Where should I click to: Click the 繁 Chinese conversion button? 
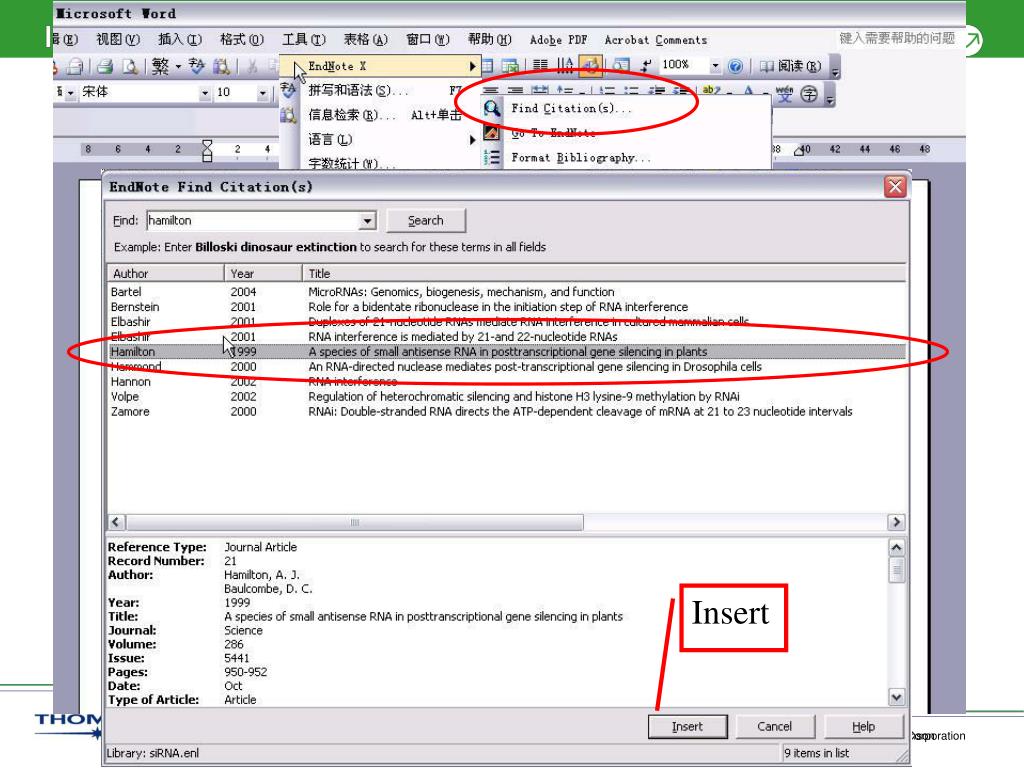click(160, 66)
